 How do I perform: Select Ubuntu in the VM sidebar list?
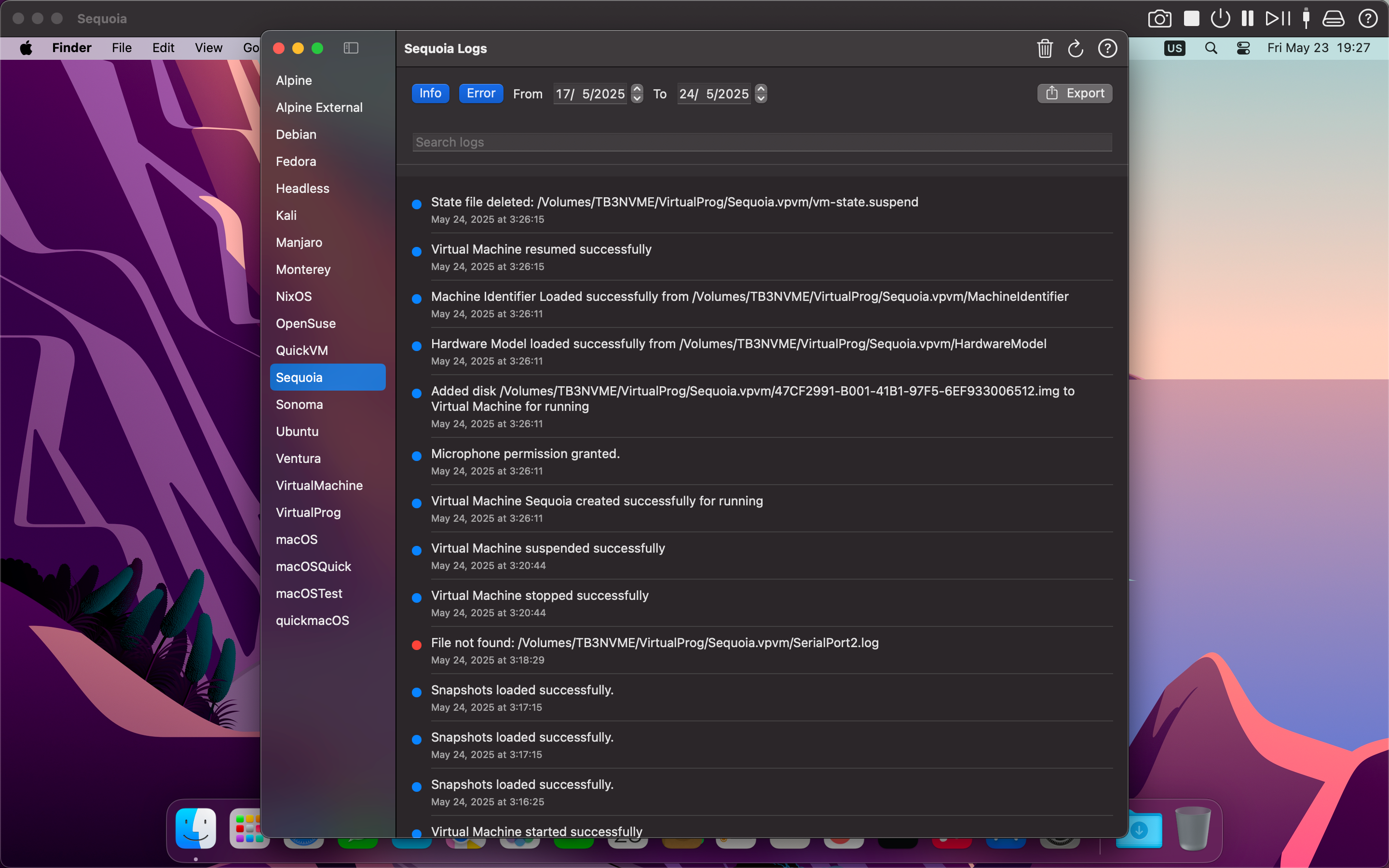click(x=297, y=431)
